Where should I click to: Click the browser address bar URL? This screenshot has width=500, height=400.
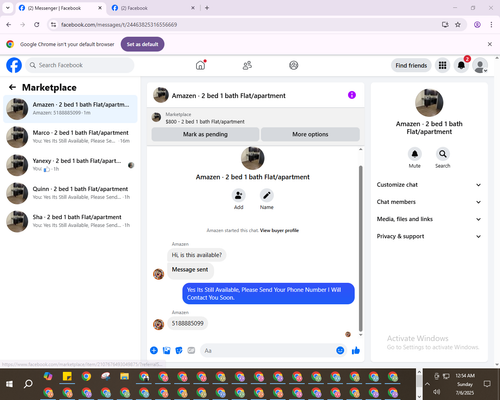(119, 25)
